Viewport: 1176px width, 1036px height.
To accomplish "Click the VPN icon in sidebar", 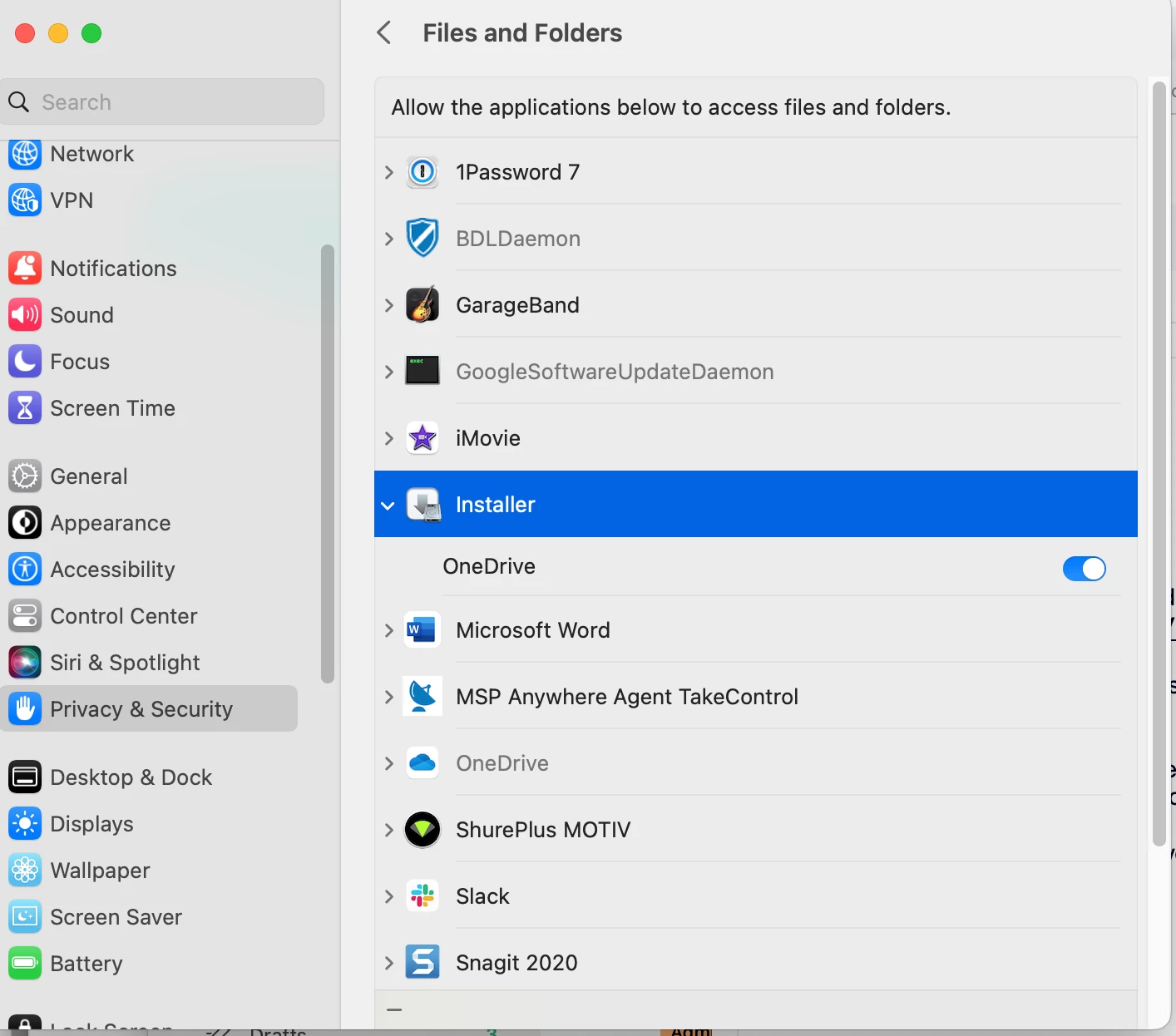I will [25, 200].
